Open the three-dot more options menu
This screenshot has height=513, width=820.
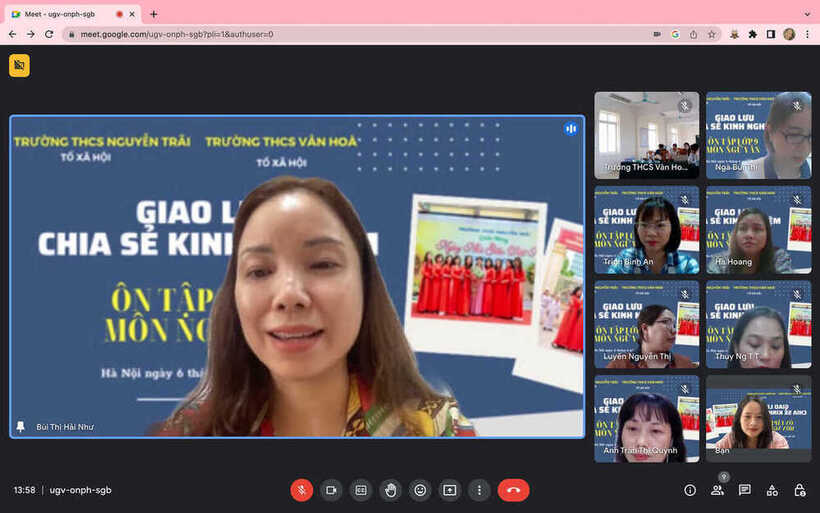[479, 490]
